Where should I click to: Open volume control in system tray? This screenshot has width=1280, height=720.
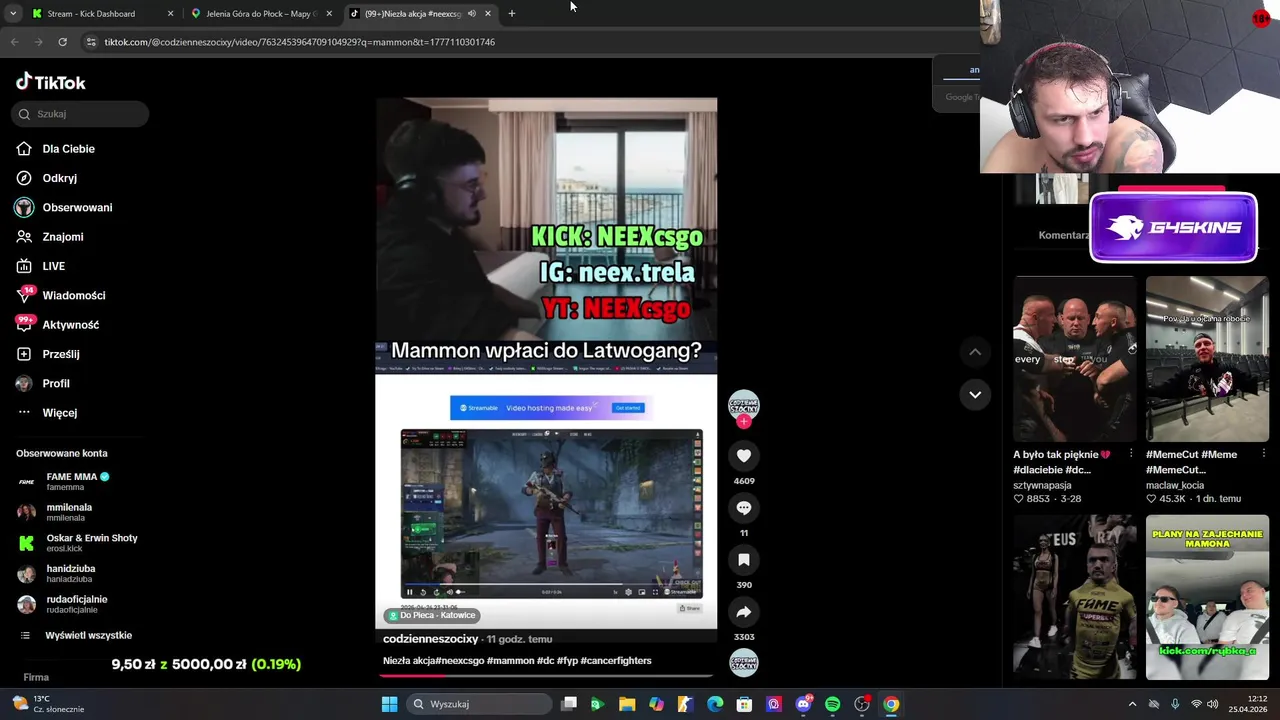[x=1213, y=704]
